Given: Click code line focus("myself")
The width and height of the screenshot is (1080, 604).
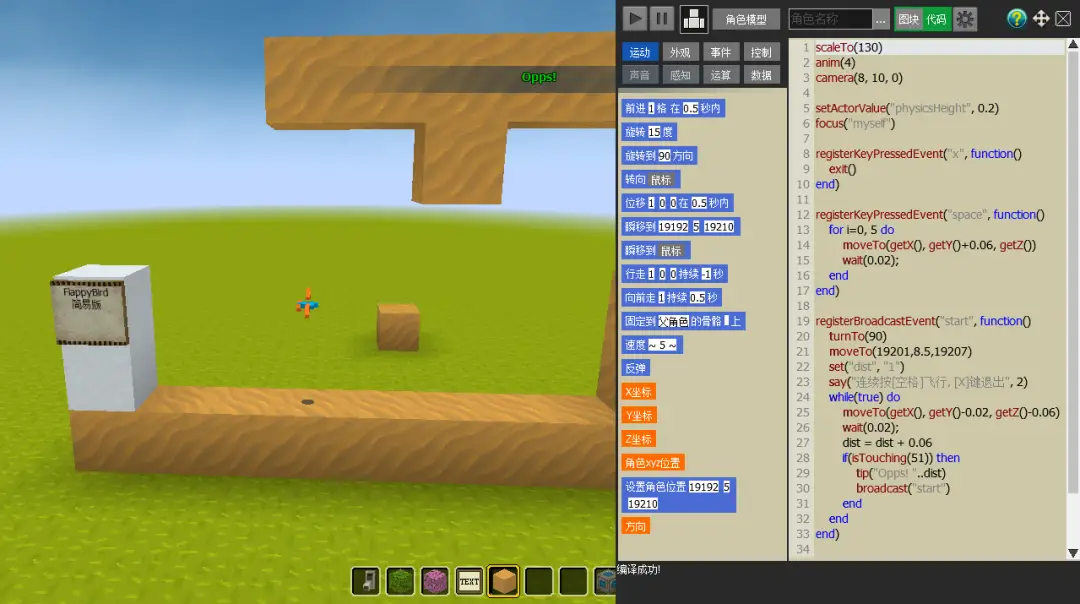Looking at the screenshot, I should pos(855,123).
